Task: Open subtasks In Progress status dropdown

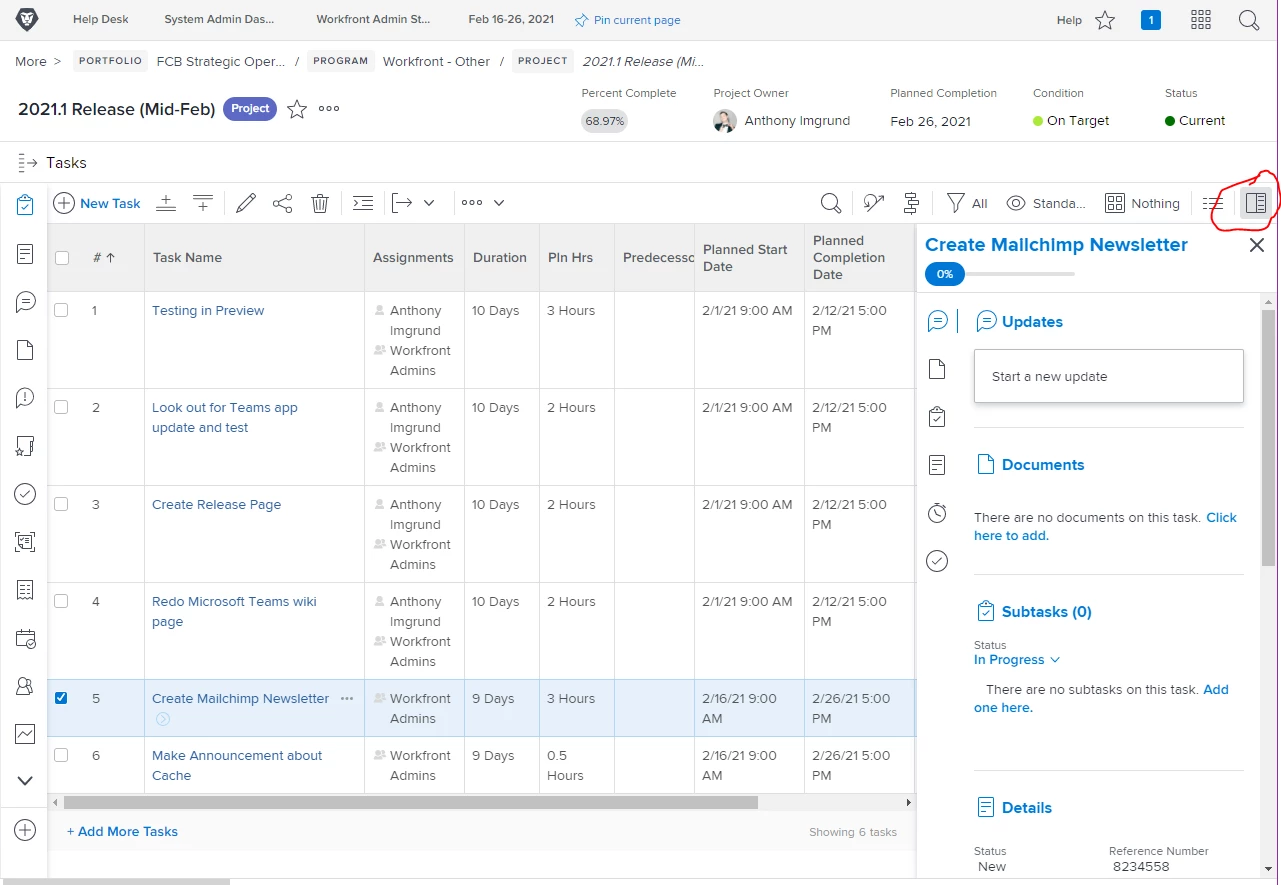Action: point(1017,660)
